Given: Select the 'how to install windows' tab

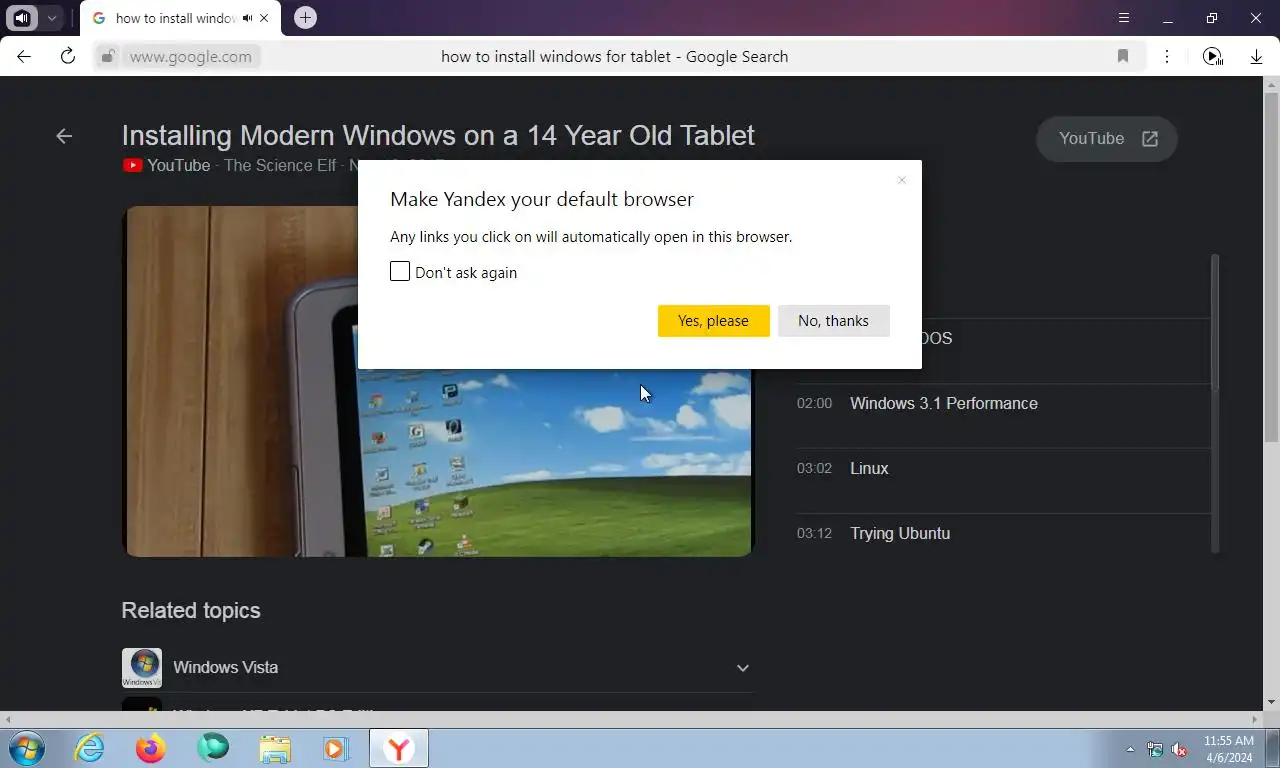Looking at the screenshot, I should pyautogui.click(x=176, y=18).
